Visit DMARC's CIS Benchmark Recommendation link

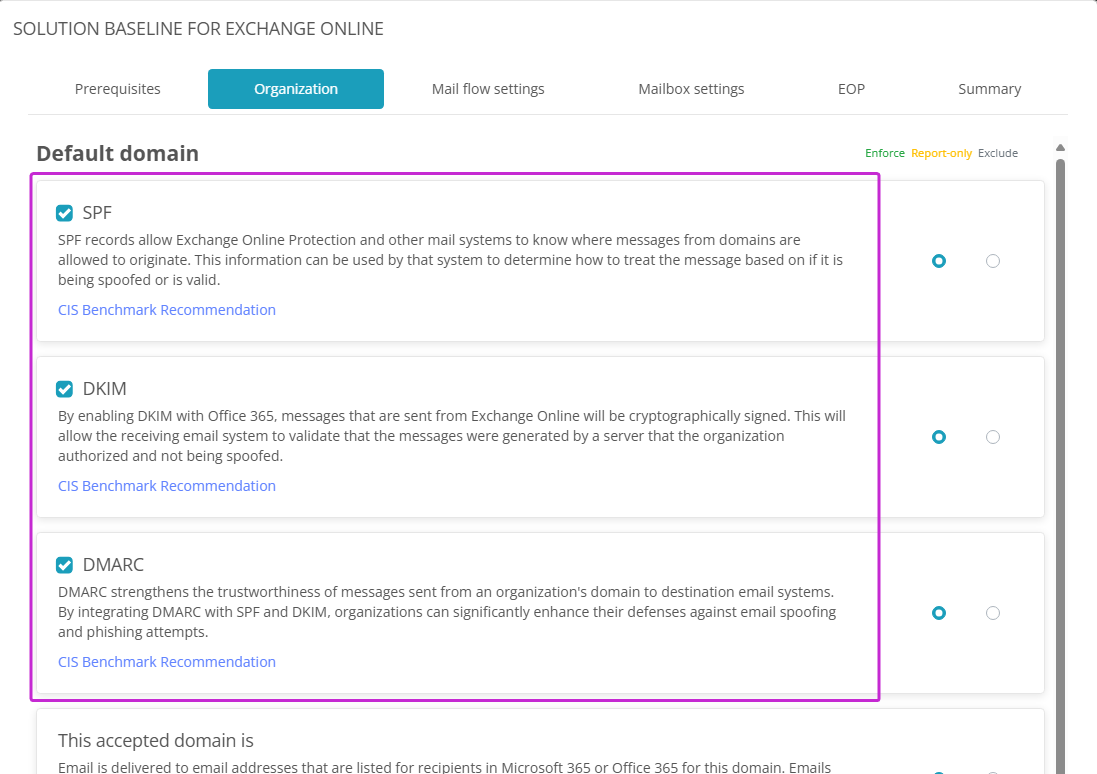[167, 662]
